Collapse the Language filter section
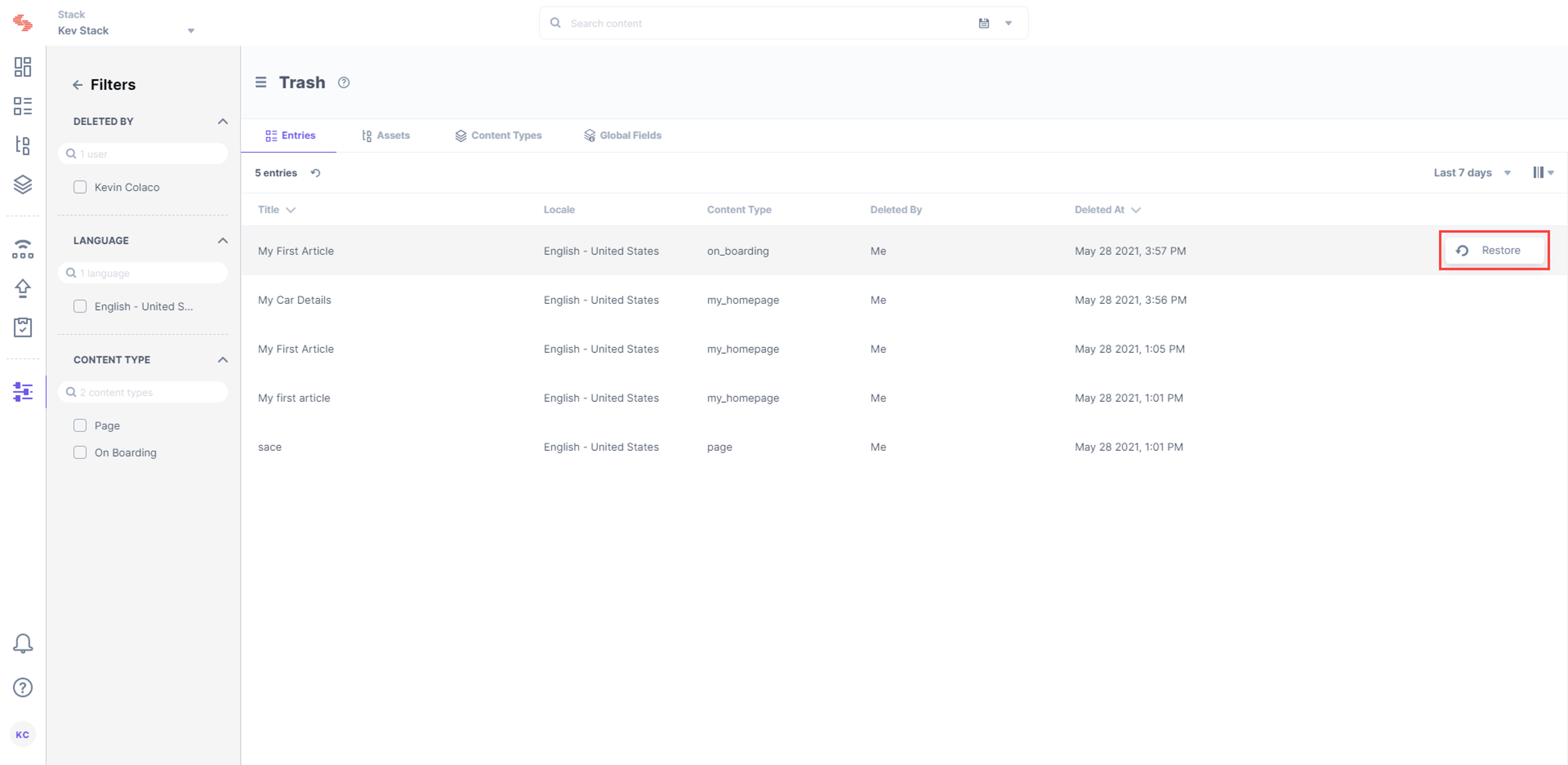The image size is (1568, 765). 223,240
